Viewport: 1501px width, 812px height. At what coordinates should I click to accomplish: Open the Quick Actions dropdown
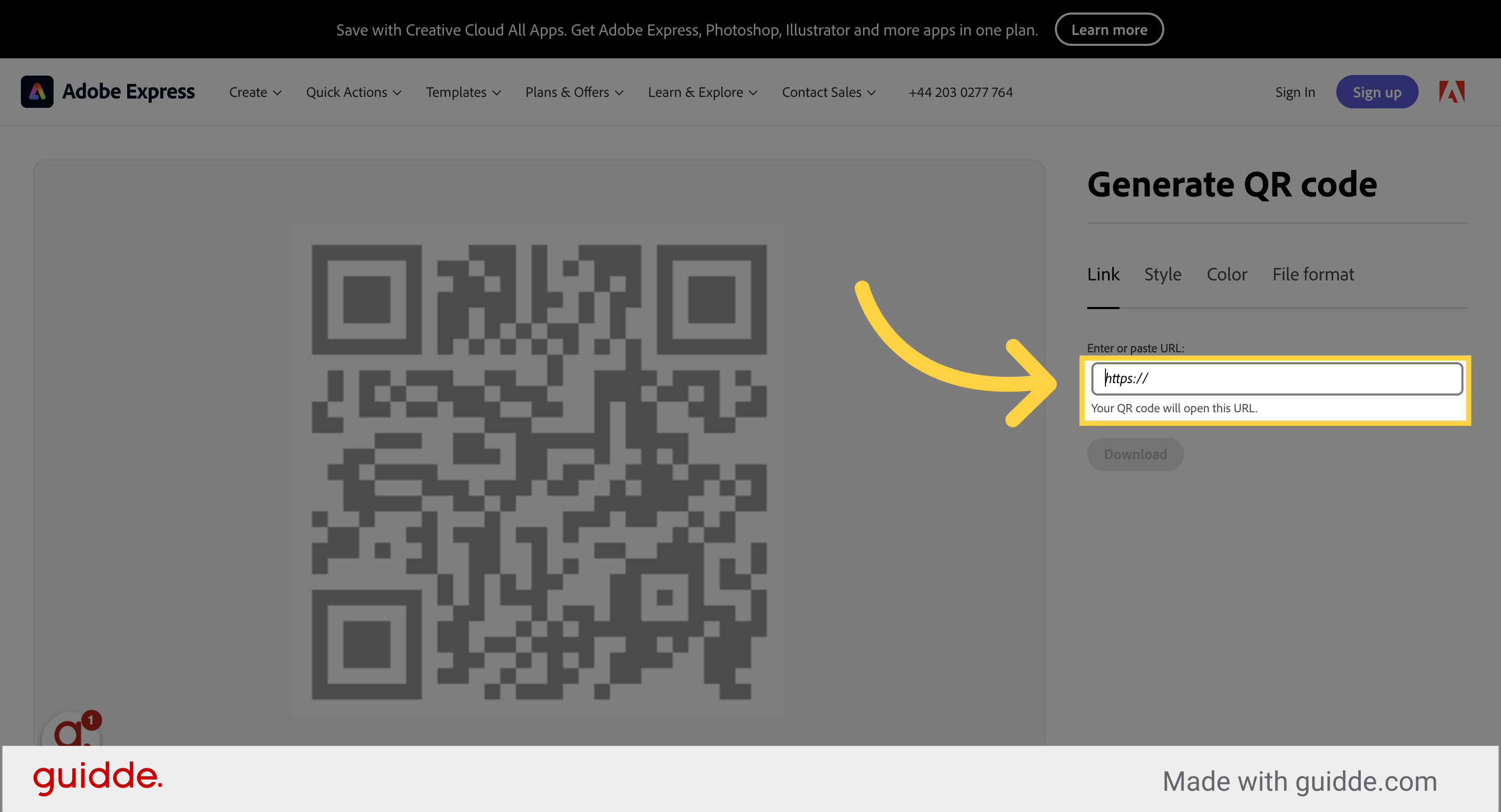pyautogui.click(x=353, y=92)
